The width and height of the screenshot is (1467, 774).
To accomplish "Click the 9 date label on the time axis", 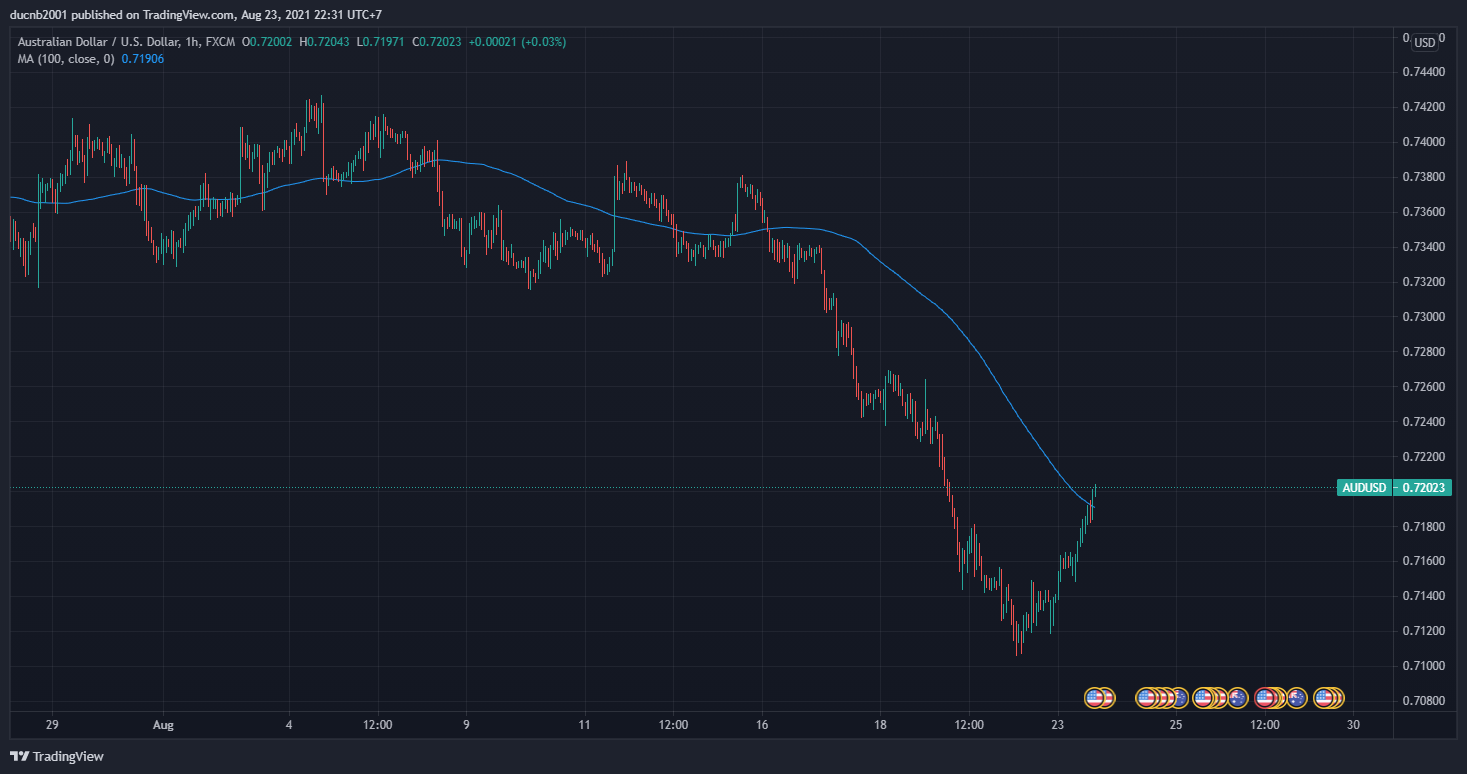I will tap(466, 725).
